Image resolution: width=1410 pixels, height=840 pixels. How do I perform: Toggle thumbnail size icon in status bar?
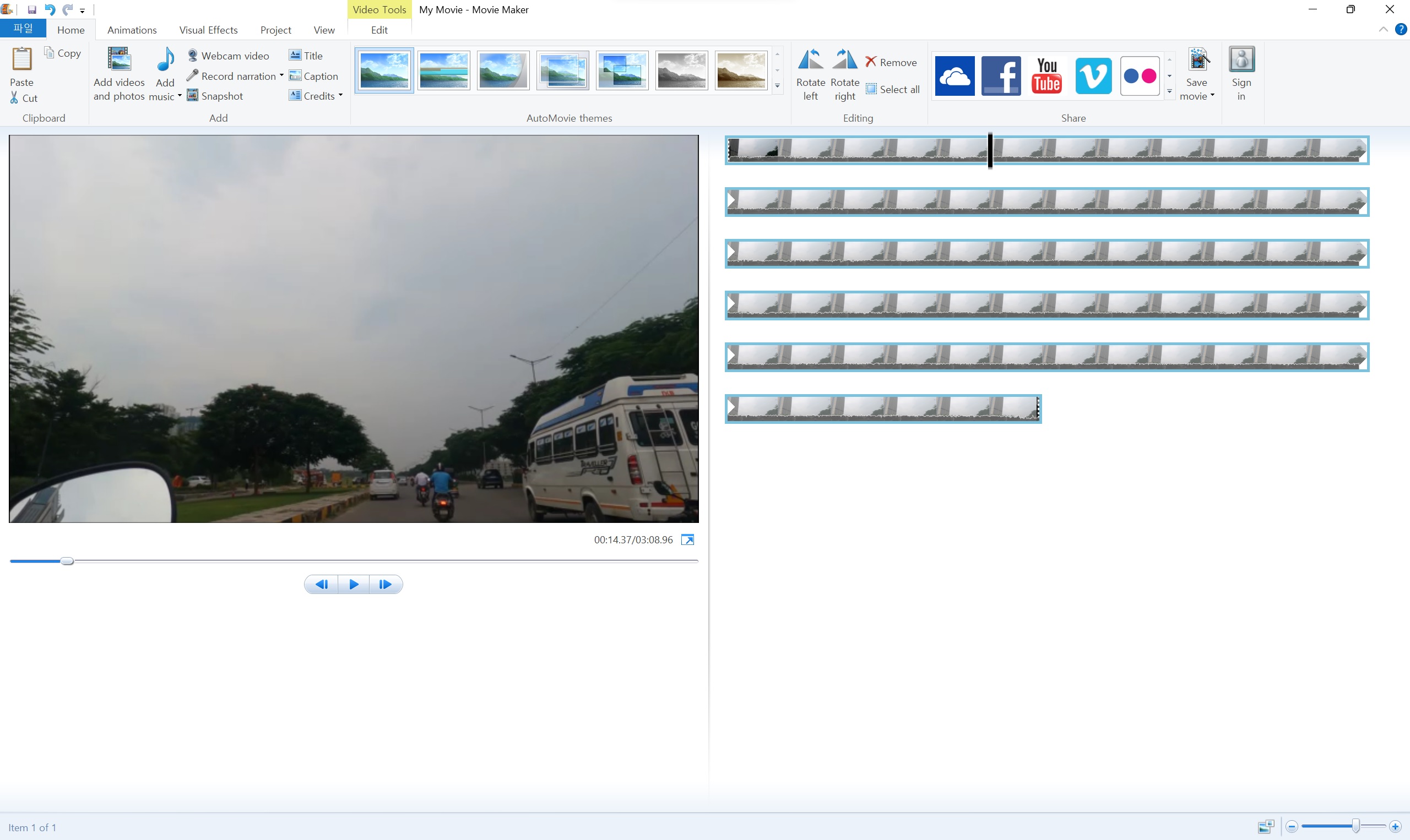[x=1266, y=827]
